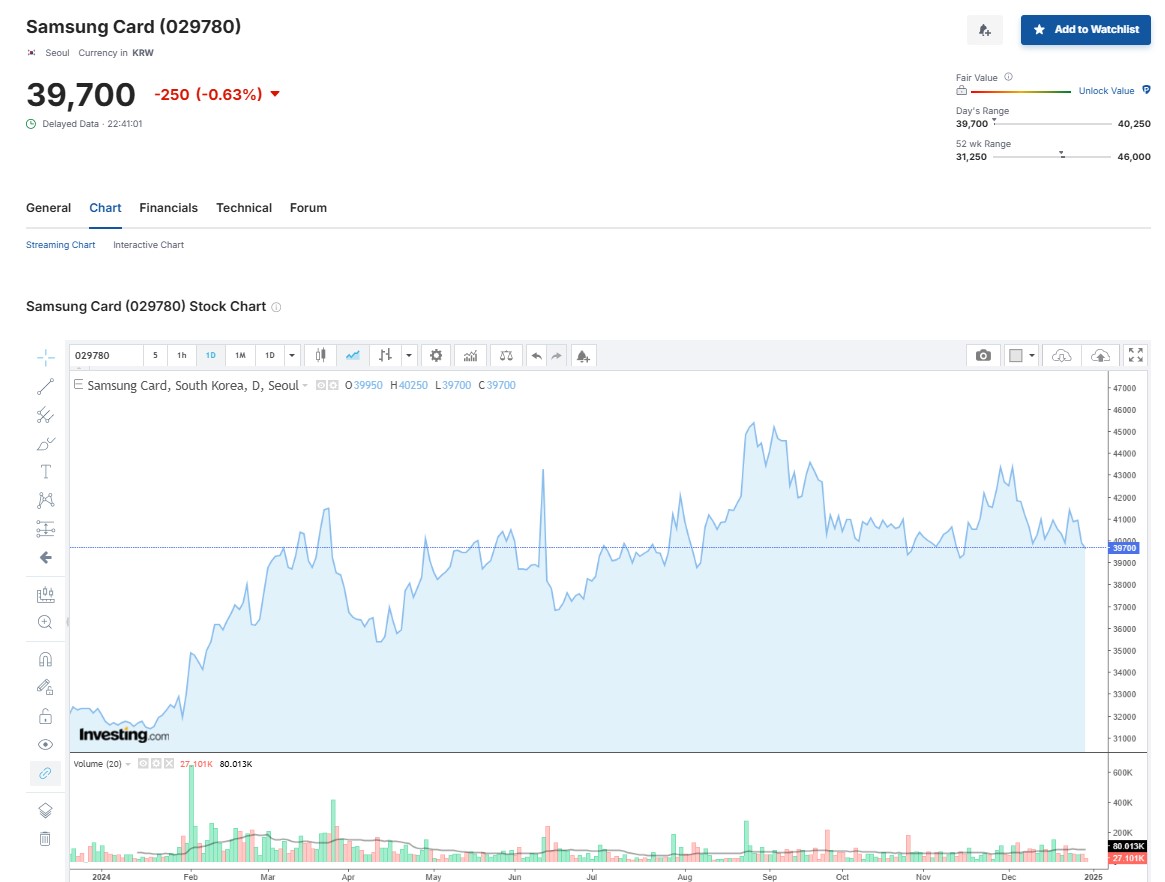The image size is (1165, 882).
Task: Select the brush drawing tool
Action: click(x=45, y=444)
